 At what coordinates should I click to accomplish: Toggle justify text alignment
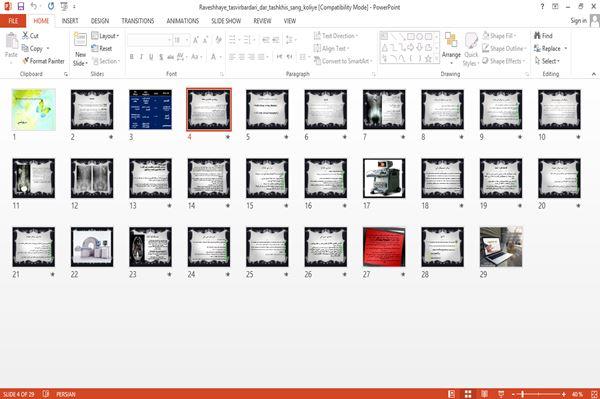pyautogui.click(x=261, y=57)
